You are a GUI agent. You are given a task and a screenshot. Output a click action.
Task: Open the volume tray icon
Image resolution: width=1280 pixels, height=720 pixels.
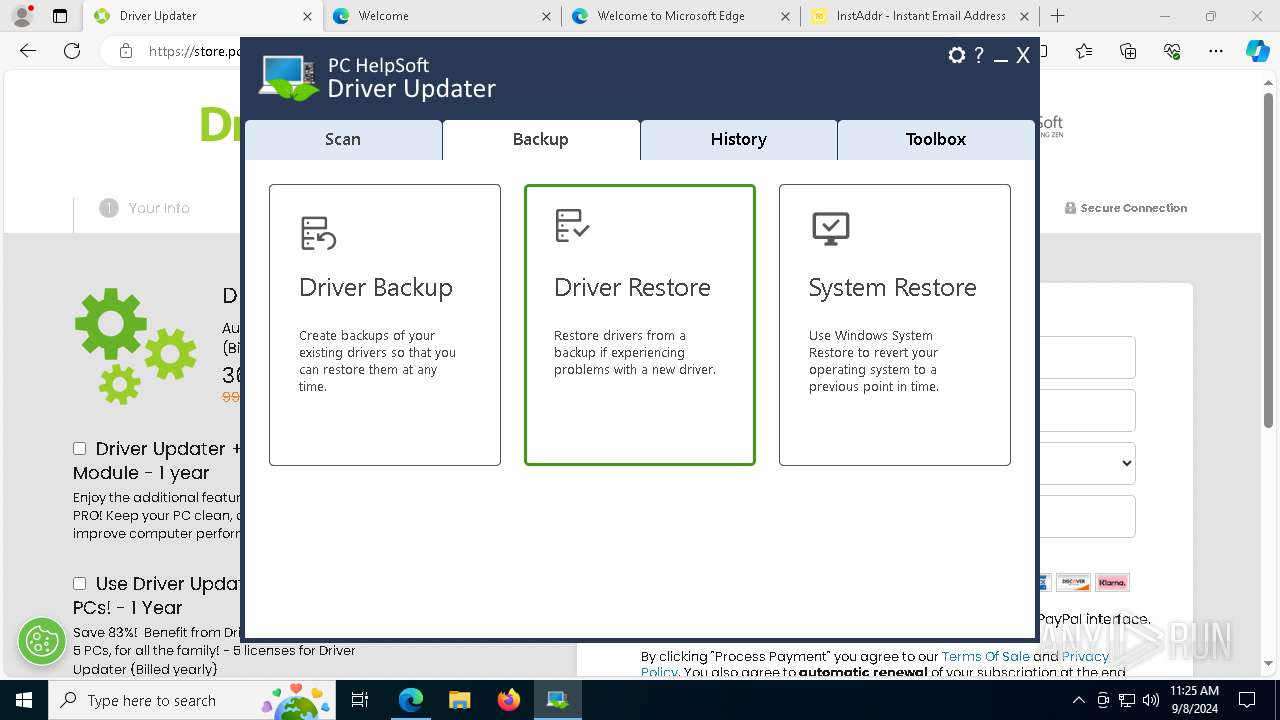pyautogui.click(x=1150, y=700)
